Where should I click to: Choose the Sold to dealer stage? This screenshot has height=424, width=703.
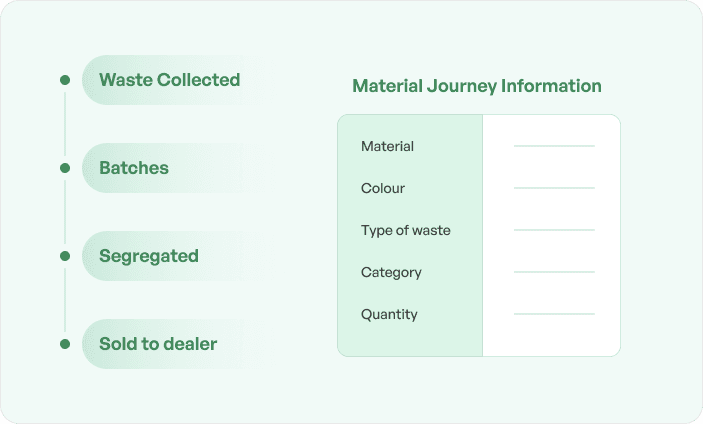point(158,344)
